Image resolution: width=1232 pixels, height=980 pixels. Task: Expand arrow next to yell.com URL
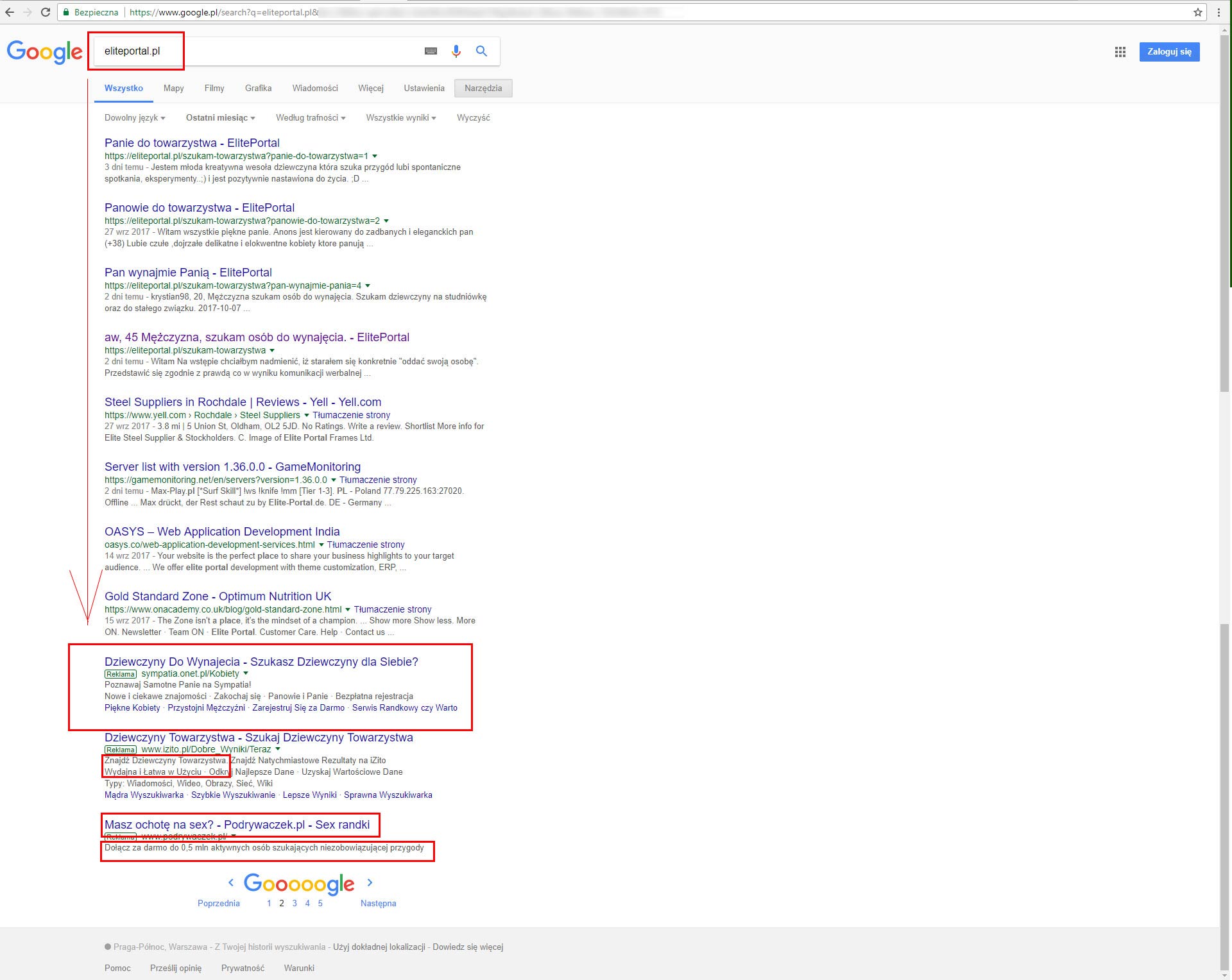click(x=307, y=416)
